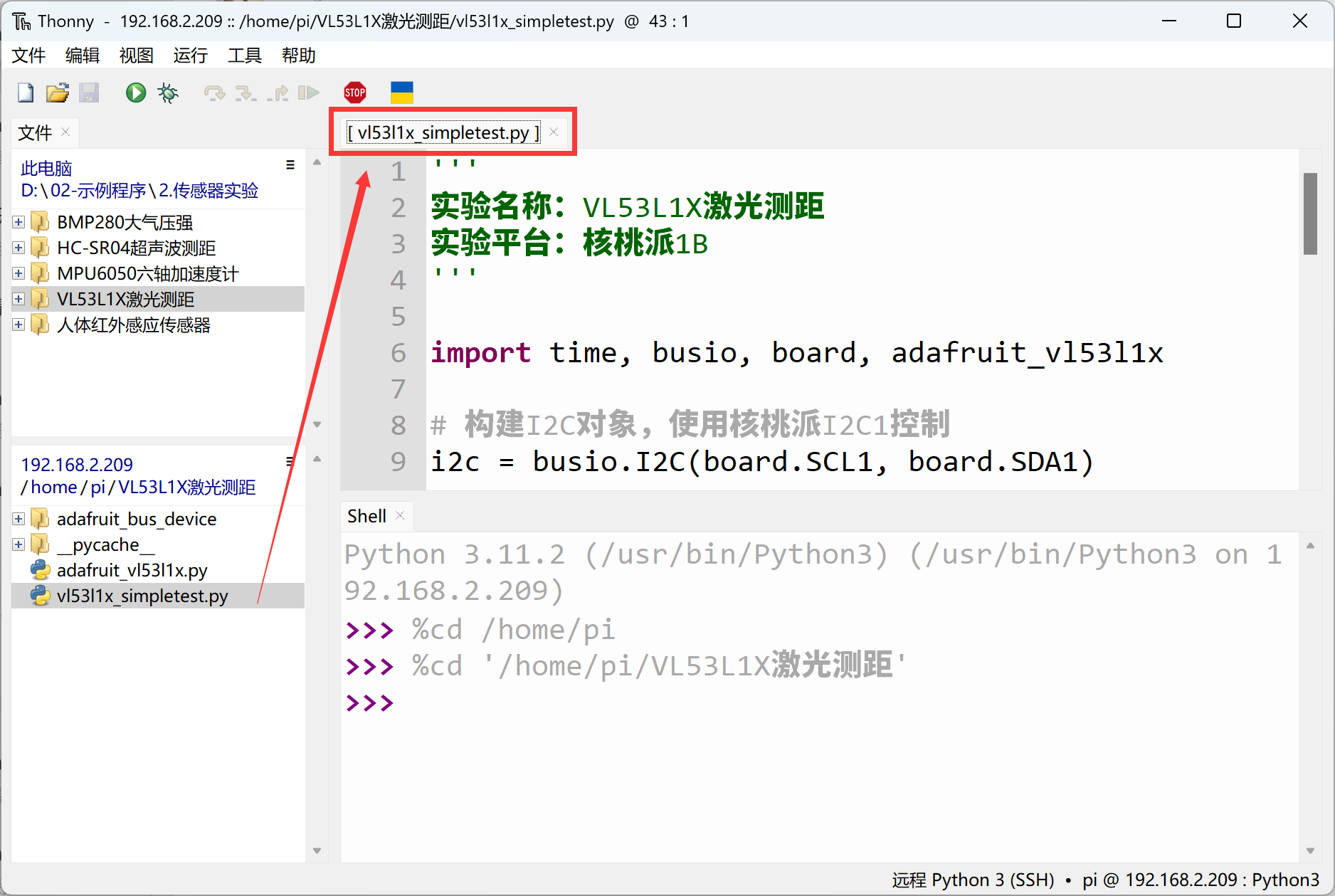Select the adafruit_bus_device folder row
The height and width of the screenshot is (896, 1335).
pos(158,519)
